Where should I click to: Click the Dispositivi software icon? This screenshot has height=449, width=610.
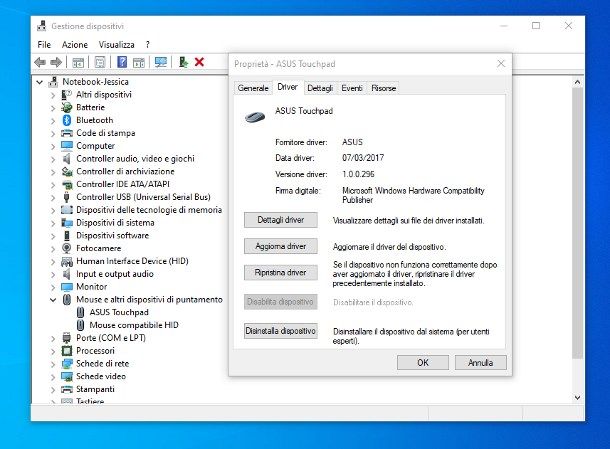(x=67, y=236)
